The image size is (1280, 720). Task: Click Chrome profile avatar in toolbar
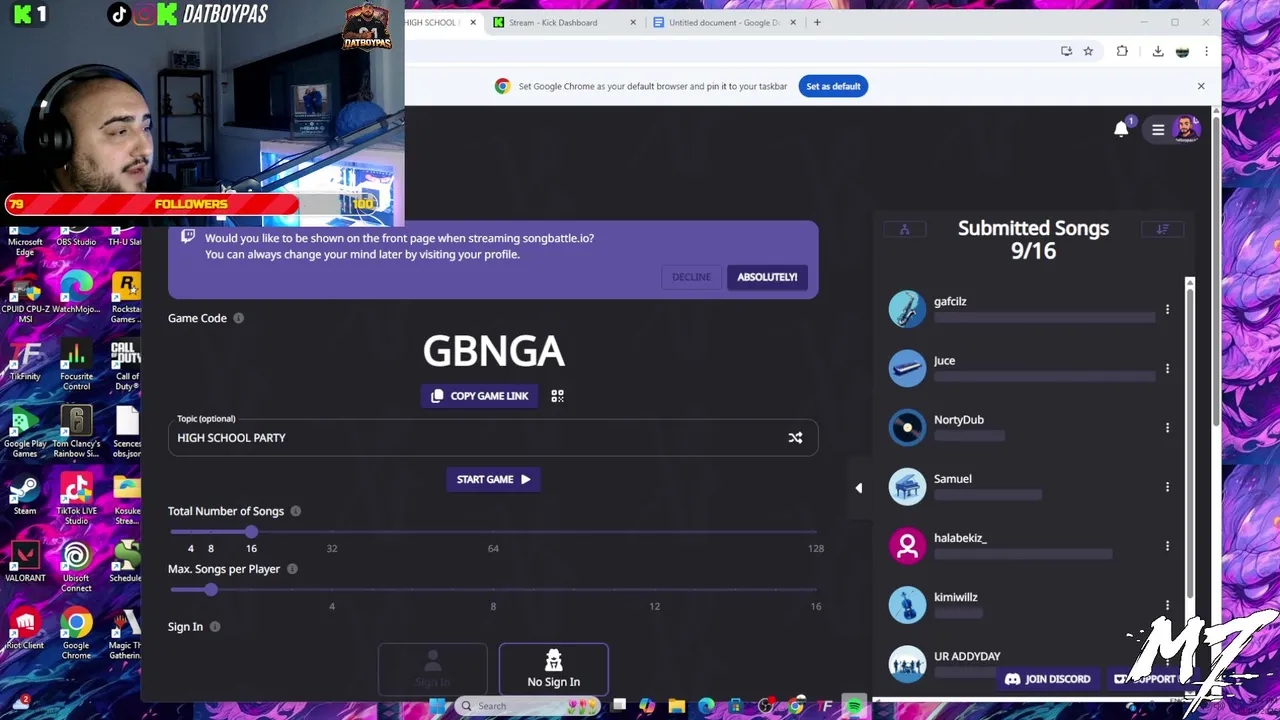tap(1182, 51)
